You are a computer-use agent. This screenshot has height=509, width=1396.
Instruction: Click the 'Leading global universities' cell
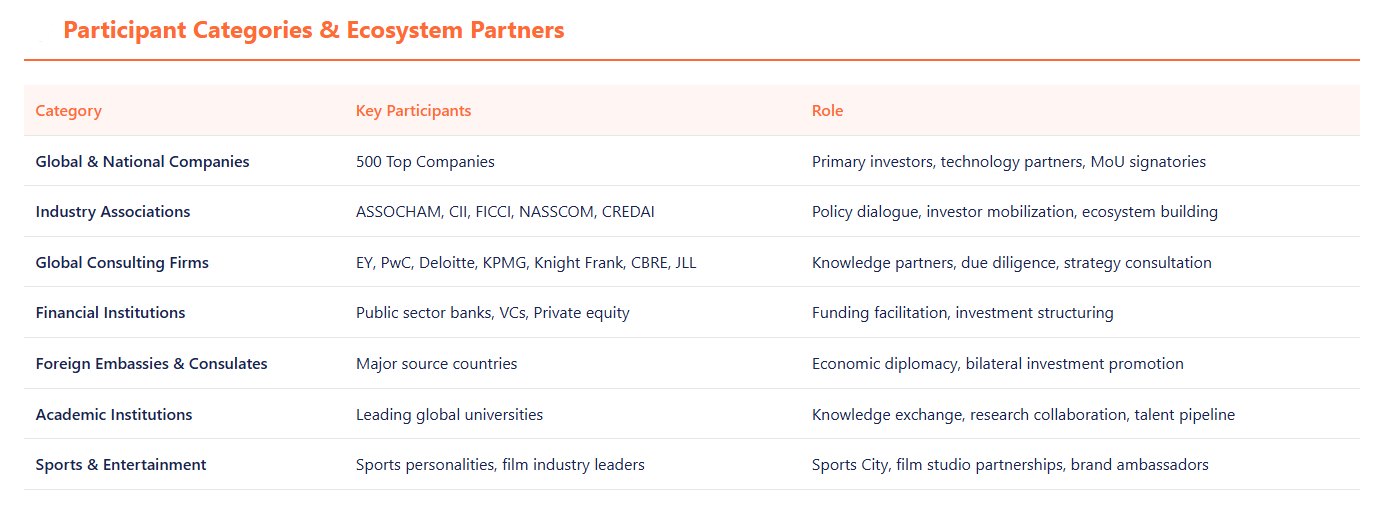[449, 415]
